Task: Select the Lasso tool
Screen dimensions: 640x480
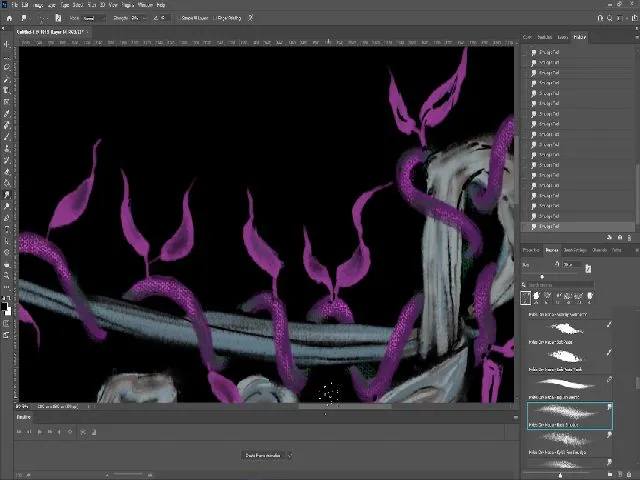Action: pos(7,67)
